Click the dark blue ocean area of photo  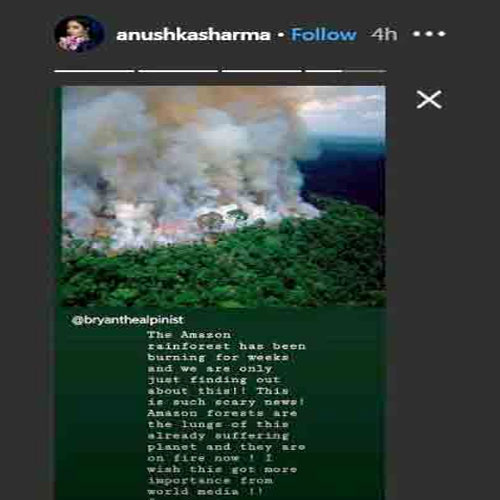pos(343,173)
